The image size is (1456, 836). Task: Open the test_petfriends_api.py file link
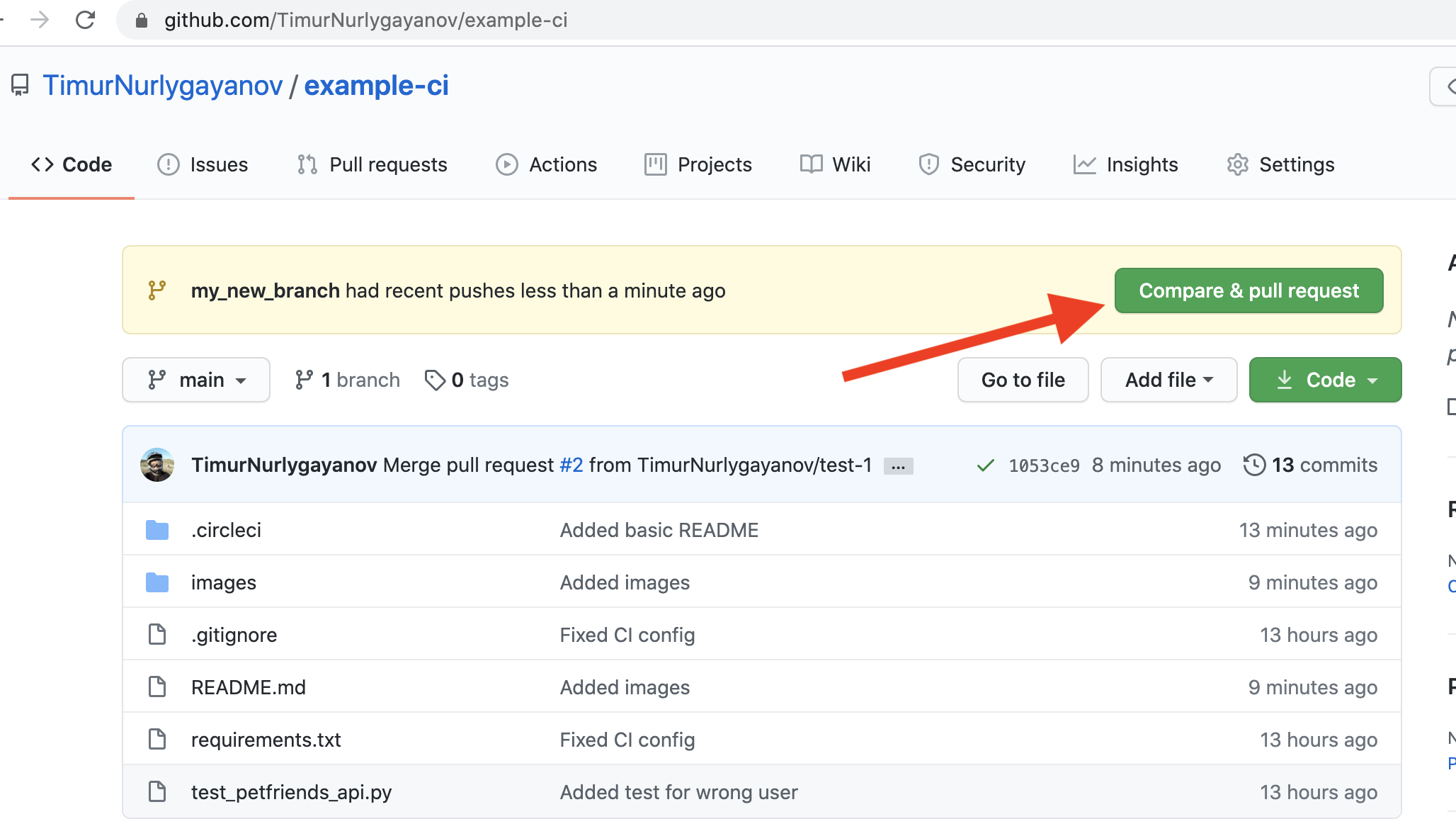pyautogui.click(x=291, y=792)
